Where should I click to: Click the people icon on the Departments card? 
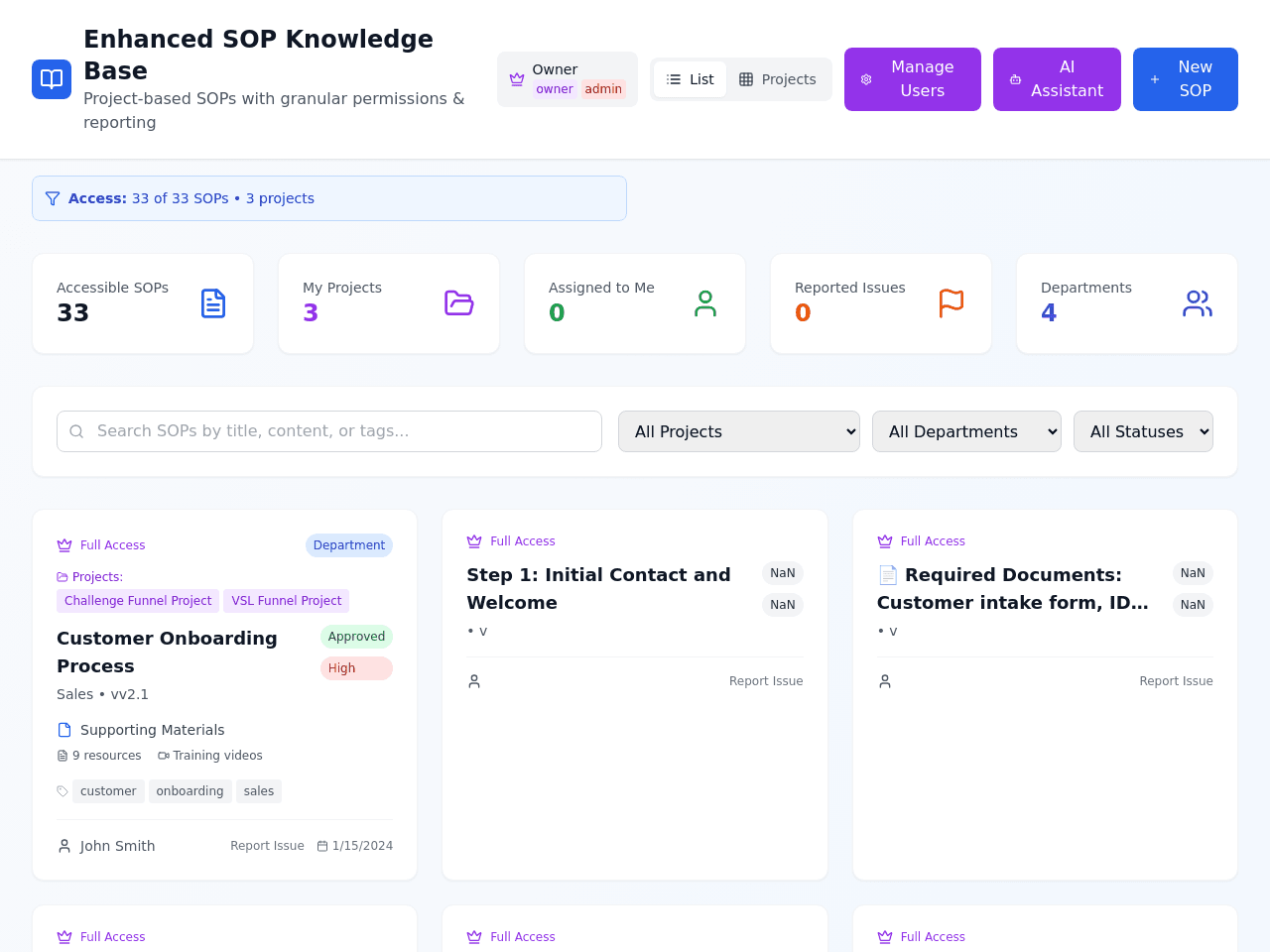[1198, 303]
